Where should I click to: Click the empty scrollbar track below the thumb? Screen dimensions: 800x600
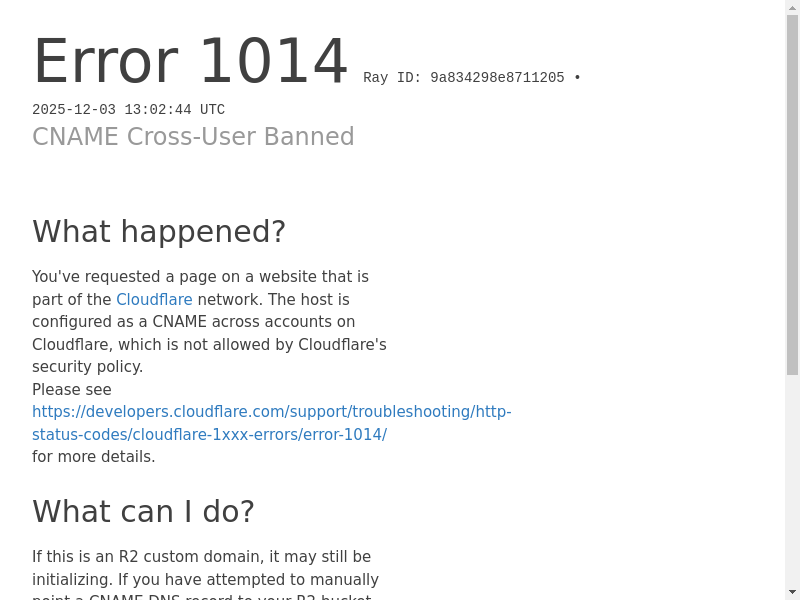[x=792, y=480]
